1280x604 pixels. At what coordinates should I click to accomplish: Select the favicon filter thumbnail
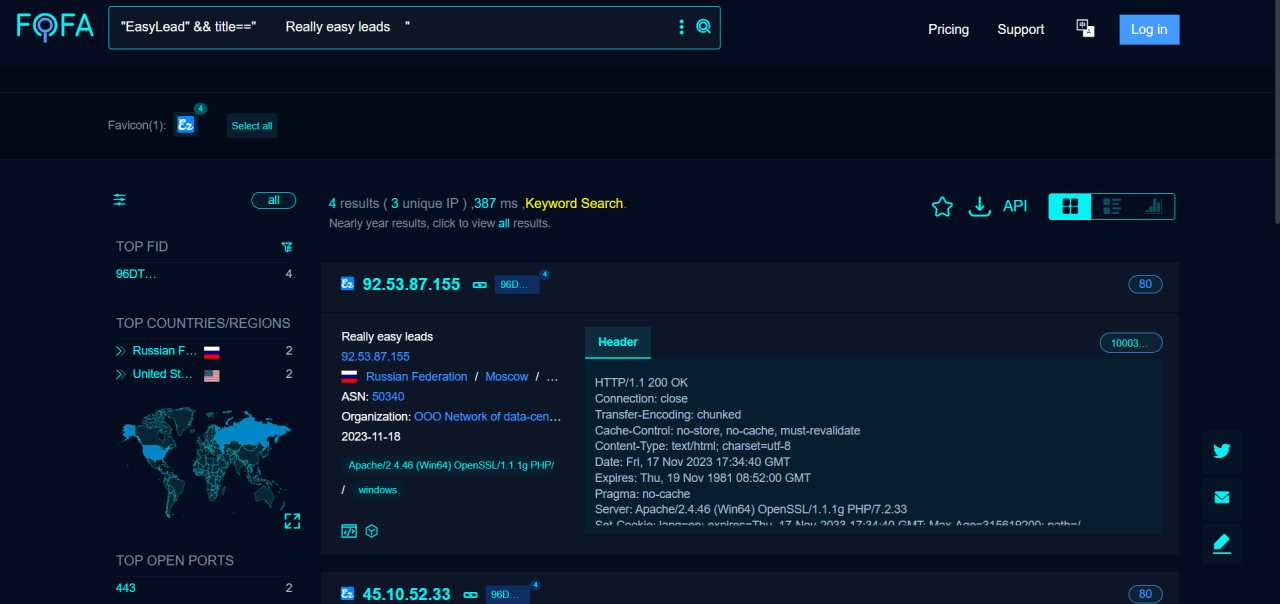click(x=185, y=125)
